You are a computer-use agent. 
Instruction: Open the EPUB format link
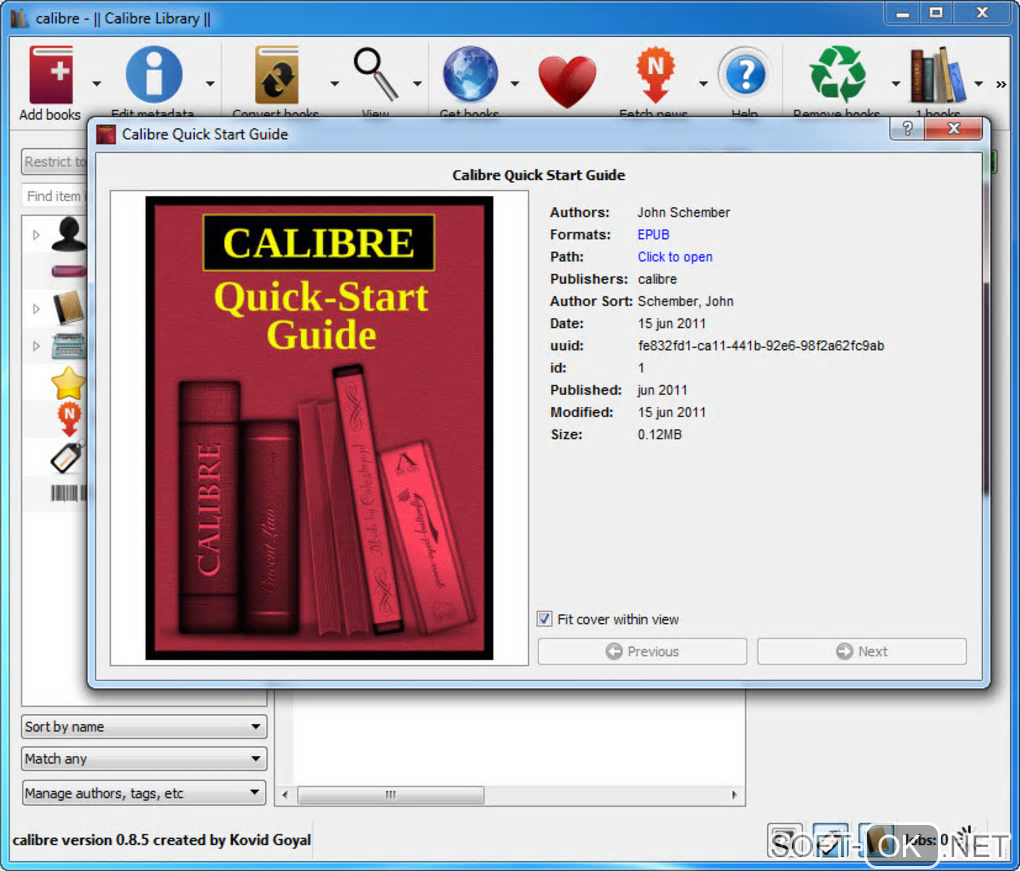653,234
